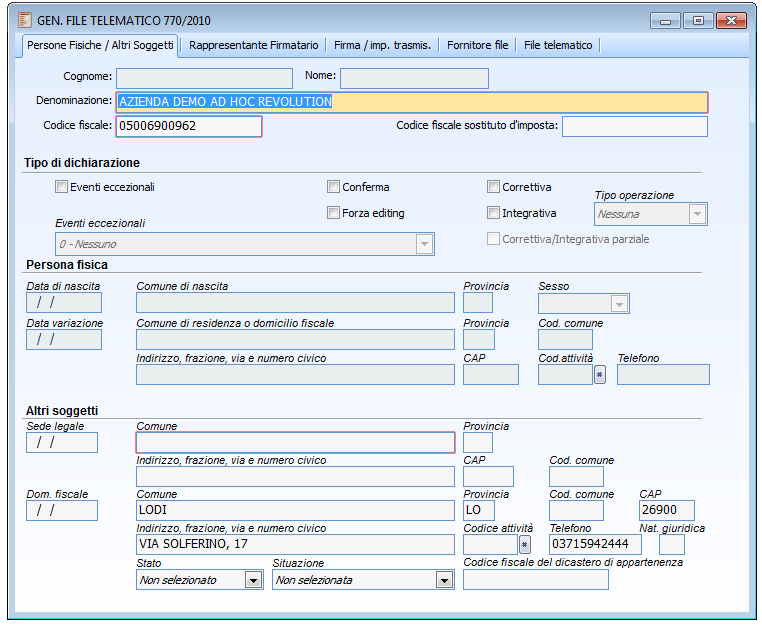Click the Comune di nascita field

[x=295, y=303]
